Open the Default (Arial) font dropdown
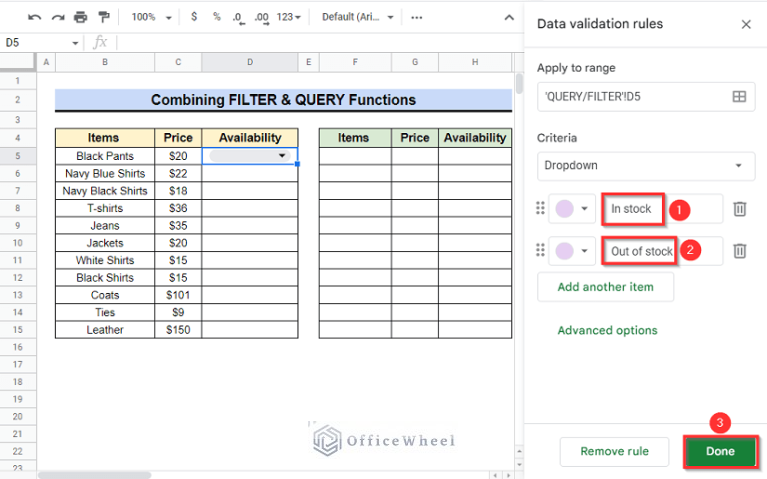This screenshot has height=479, width=767. click(x=358, y=17)
